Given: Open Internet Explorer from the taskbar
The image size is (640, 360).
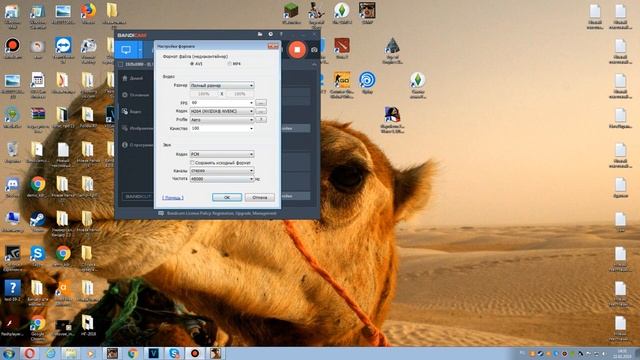Looking at the screenshot, I should point(51,353).
